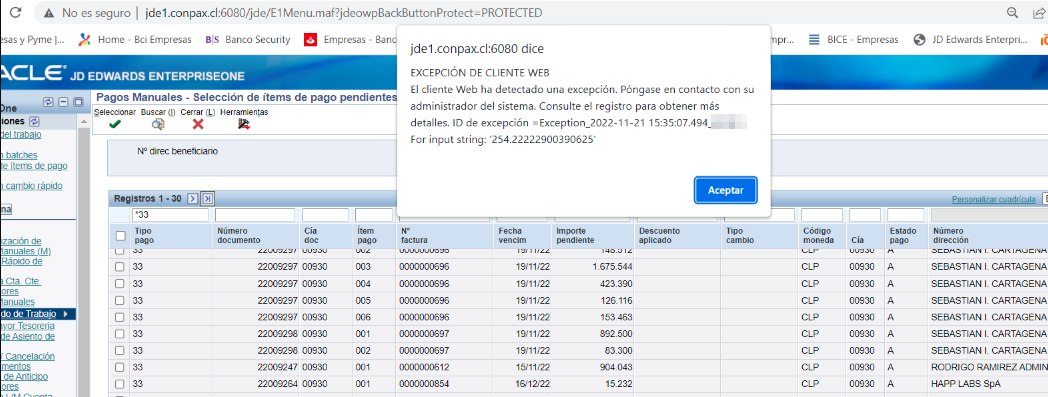The width and height of the screenshot is (1048, 397).
Task: Click invoice number 0000000854
Action: (x=444, y=384)
